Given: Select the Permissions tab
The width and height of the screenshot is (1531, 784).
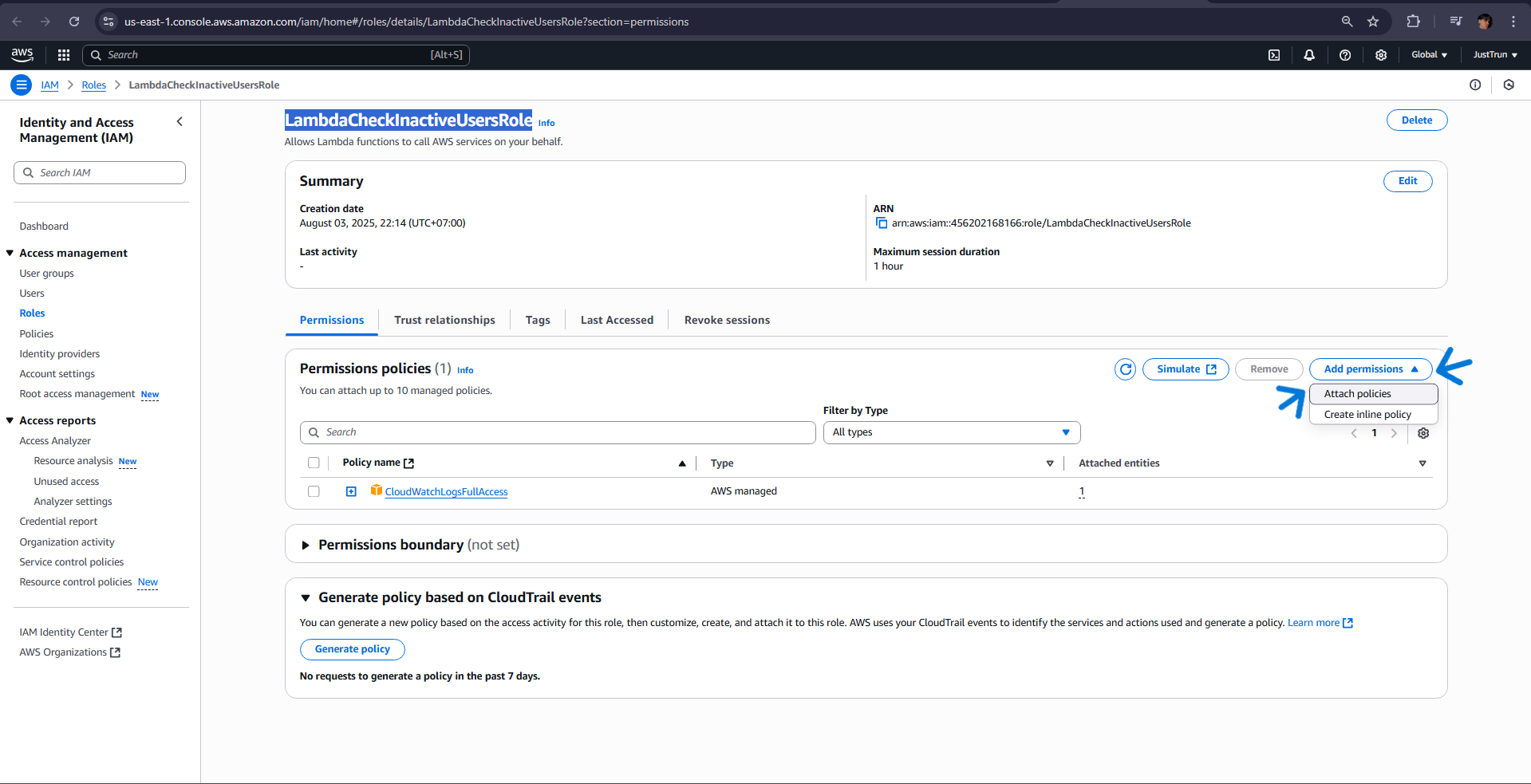Looking at the screenshot, I should (x=332, y=320).
